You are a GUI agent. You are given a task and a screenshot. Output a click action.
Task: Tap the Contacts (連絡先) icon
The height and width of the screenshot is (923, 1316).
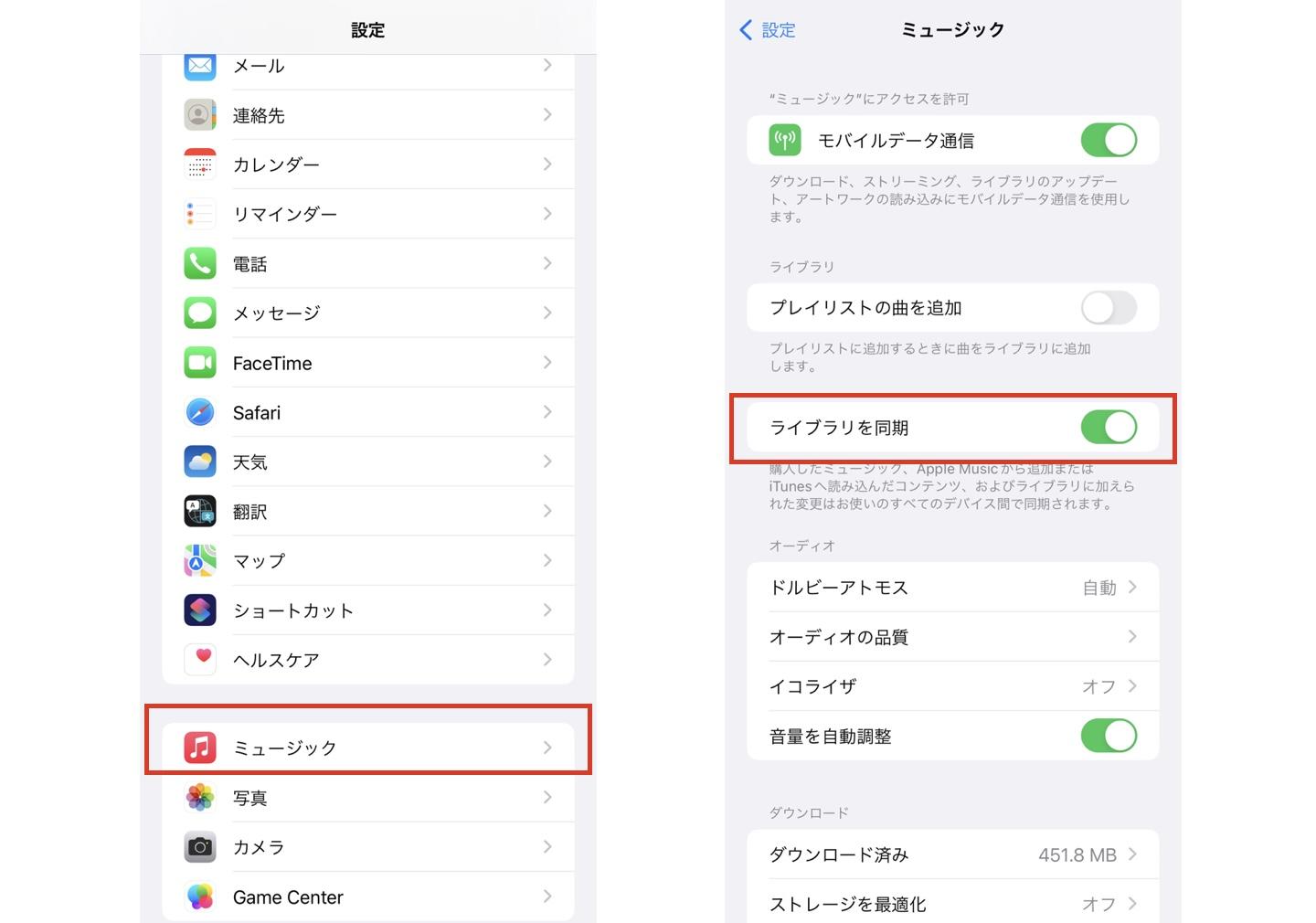tap(200, 115)
